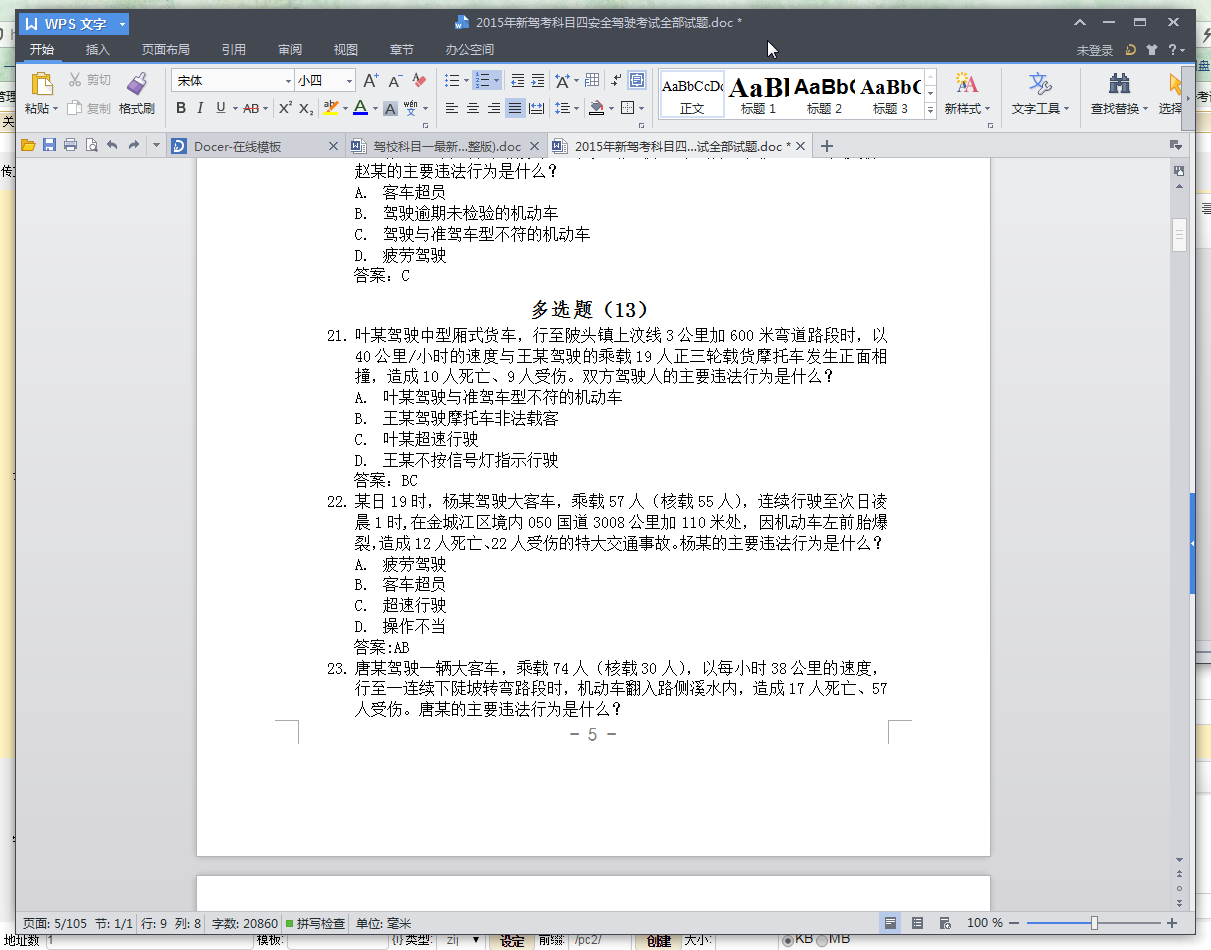Apply the 标题 2 heading style

coord(824,95)
